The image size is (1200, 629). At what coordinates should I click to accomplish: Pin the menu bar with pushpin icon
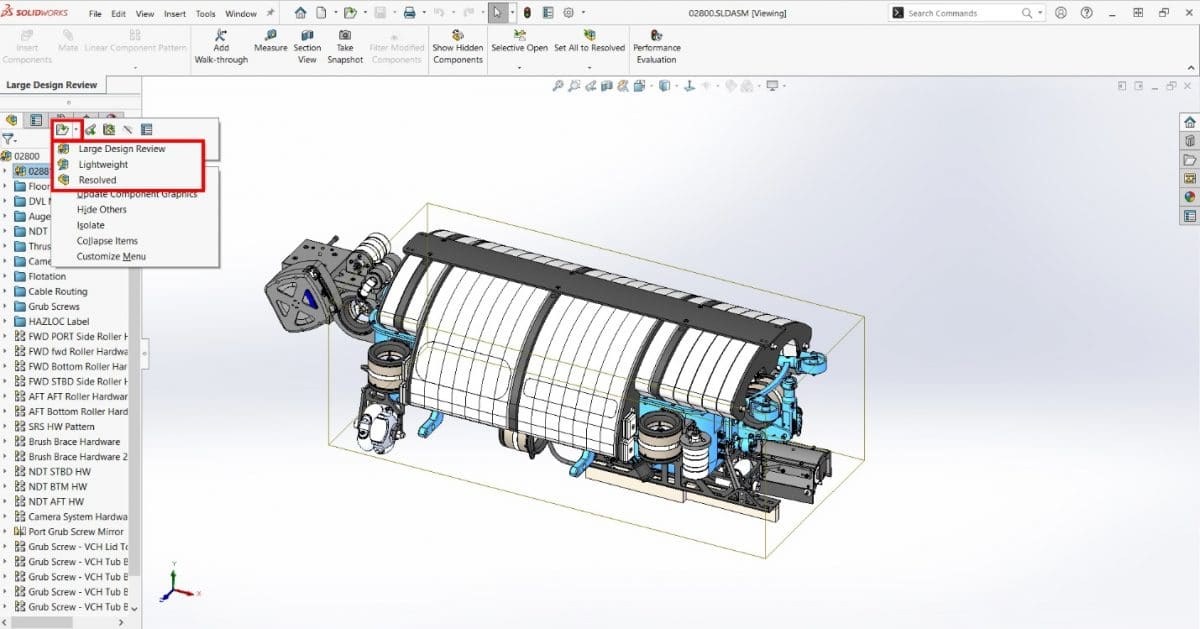coord(271,14)
